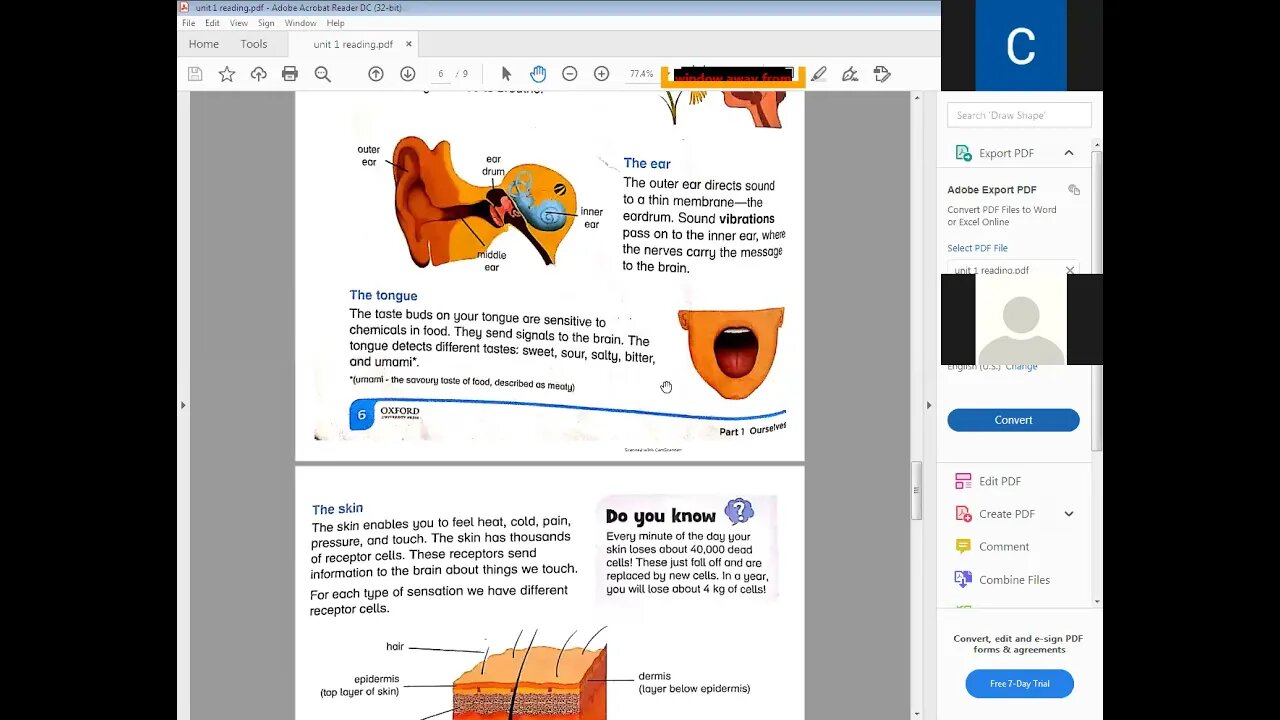This screenshot has height=720, width=1280.
Task: Open the File menu
Action: 188,23
